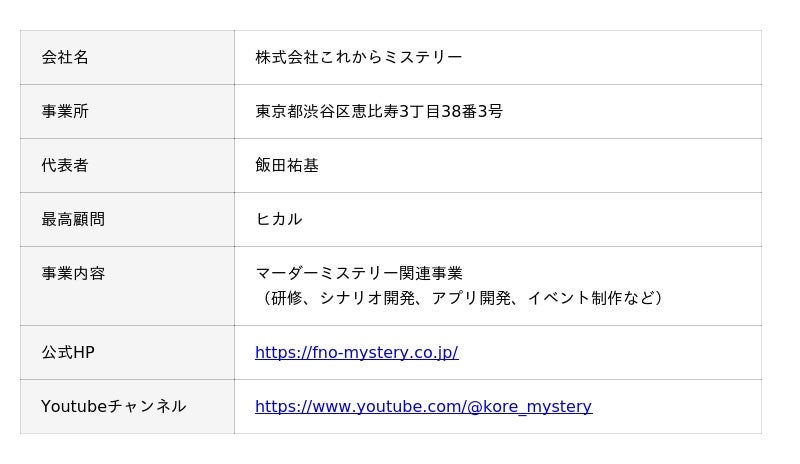Click the address 東京都渋谷区恵比寿3丁目38番3号
The image size is (800, 464).
click(378, 112)
